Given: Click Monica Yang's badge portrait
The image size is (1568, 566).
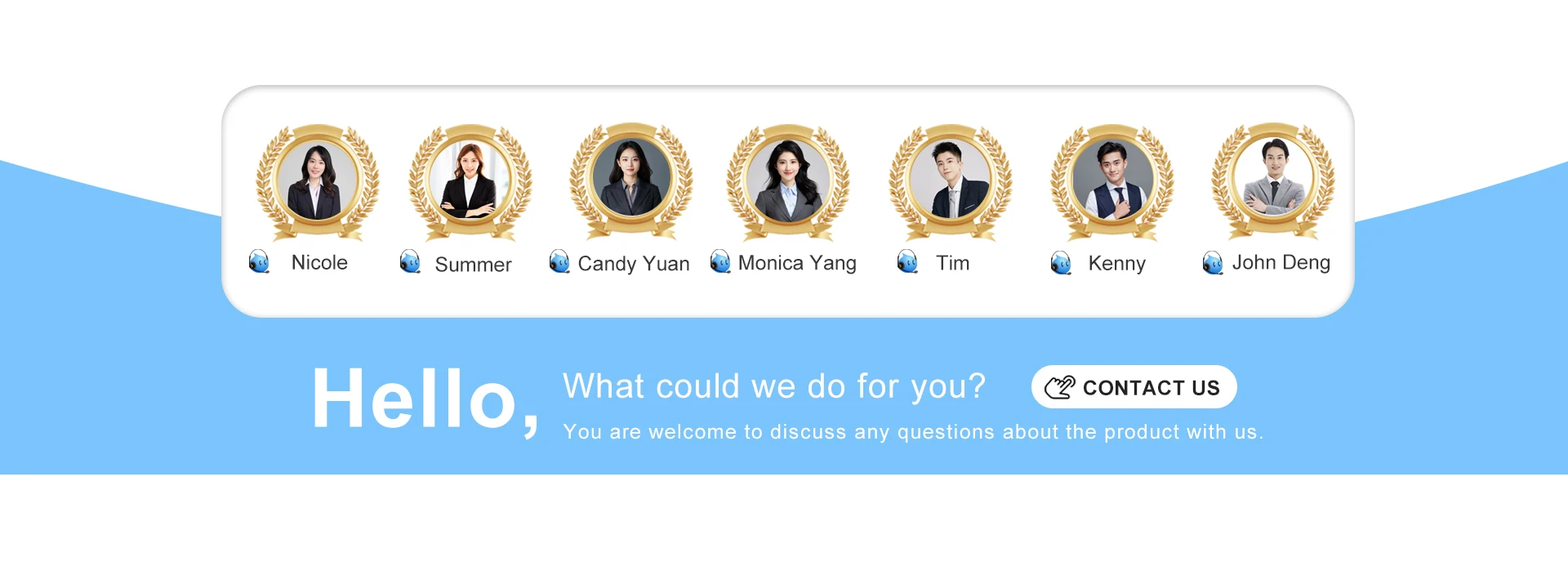Looking at the screenshot, I should click(x=788, y=181).
